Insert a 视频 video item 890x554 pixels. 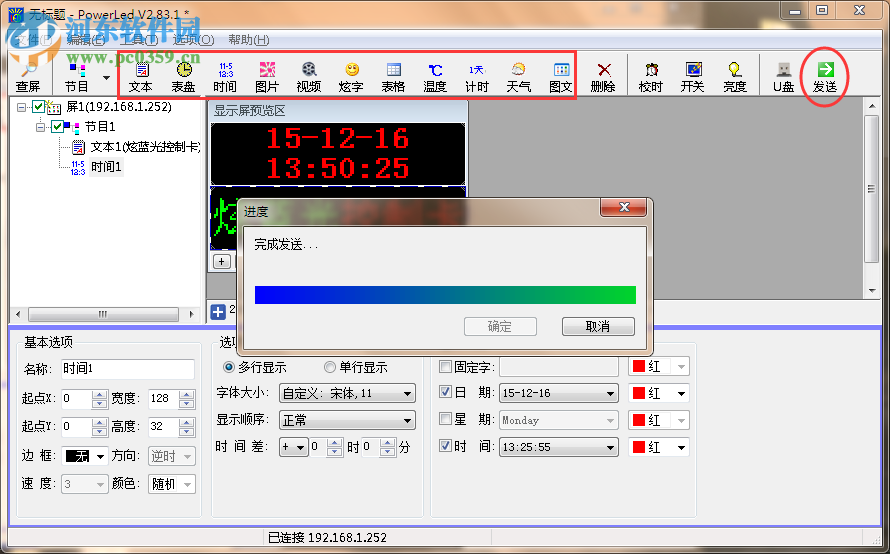309,77
